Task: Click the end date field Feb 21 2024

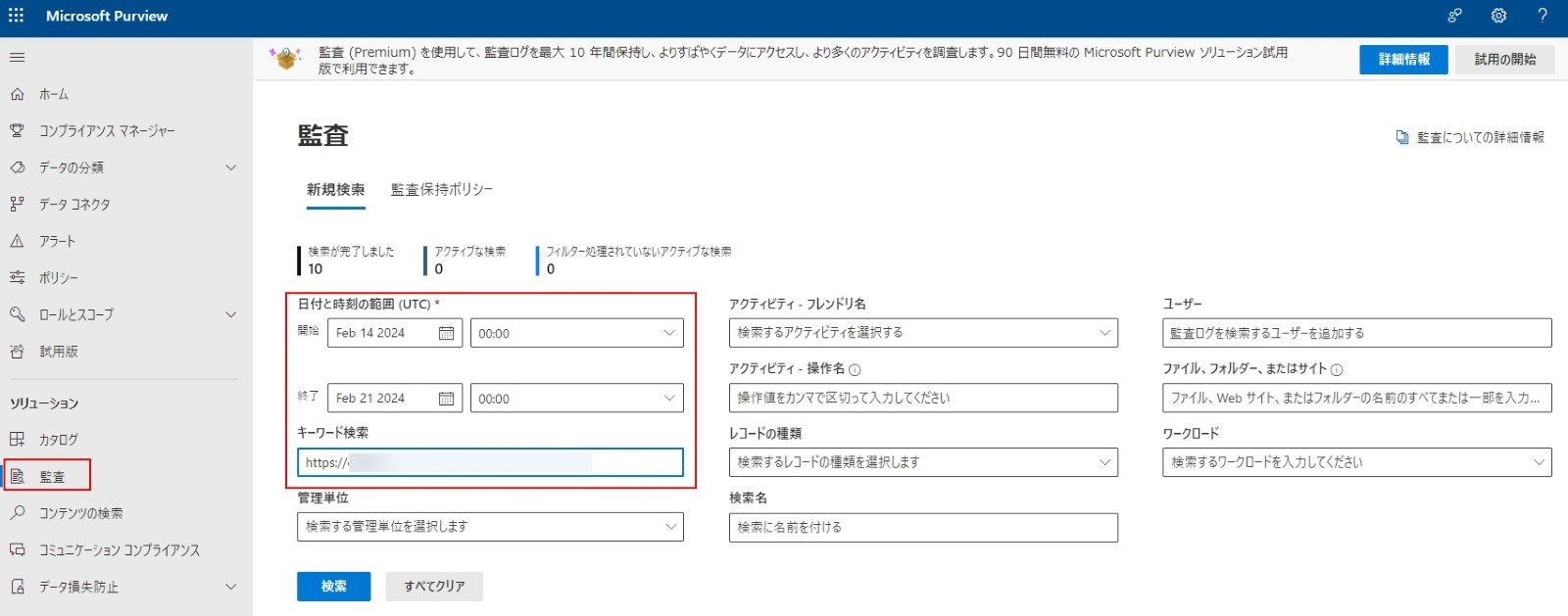Action: click(395, 399)
